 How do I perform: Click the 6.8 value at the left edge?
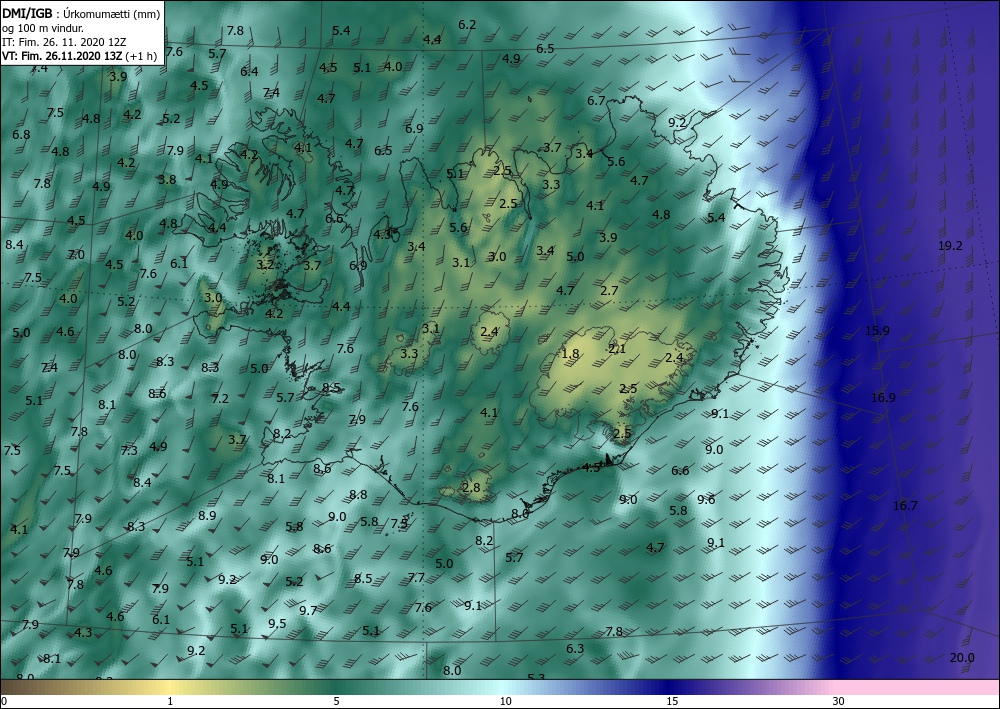[x=21, y=135]
